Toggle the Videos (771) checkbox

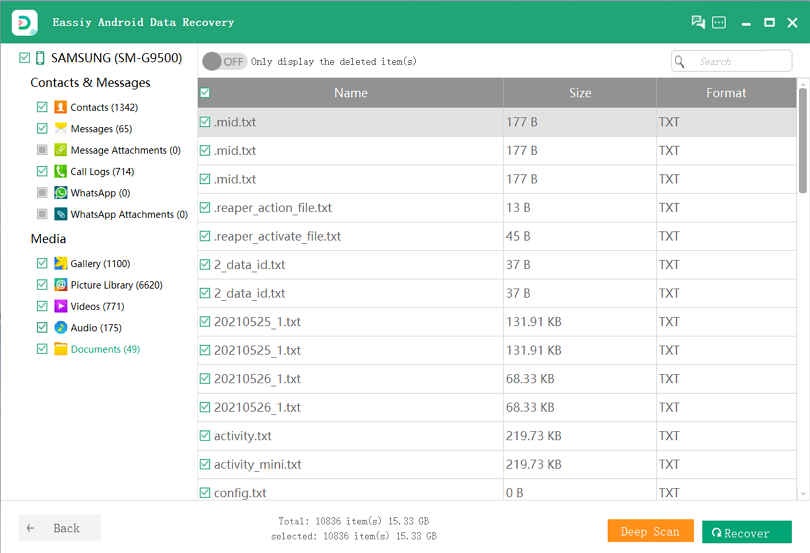42,306
